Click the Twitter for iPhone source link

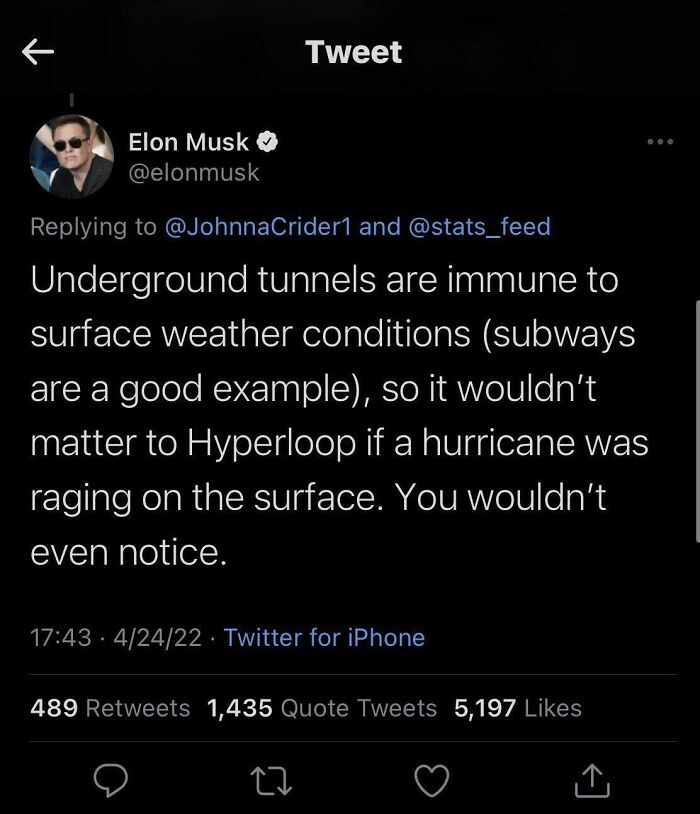[x=324, y=637]
